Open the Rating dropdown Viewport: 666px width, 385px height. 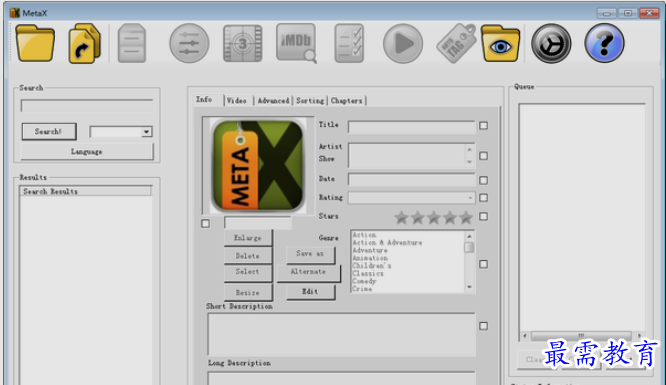[470, 198]
